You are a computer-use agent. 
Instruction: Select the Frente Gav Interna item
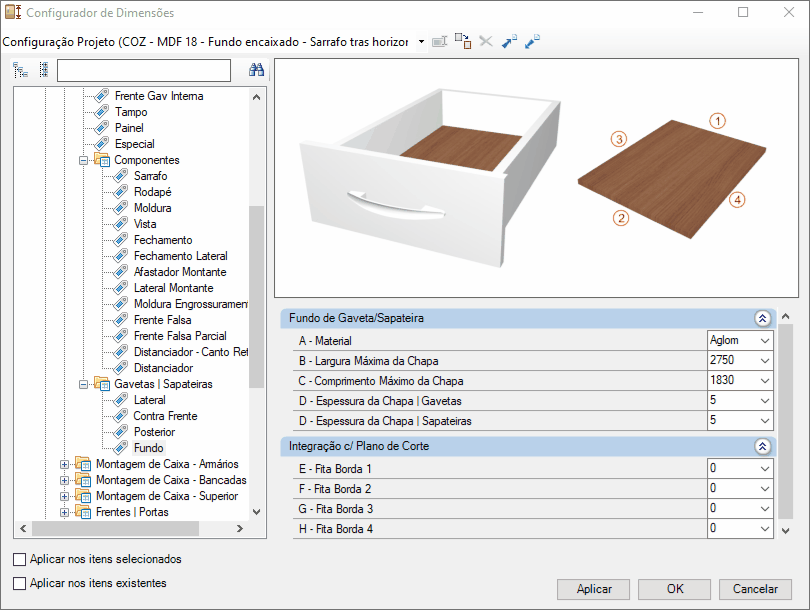coord(159,96)
